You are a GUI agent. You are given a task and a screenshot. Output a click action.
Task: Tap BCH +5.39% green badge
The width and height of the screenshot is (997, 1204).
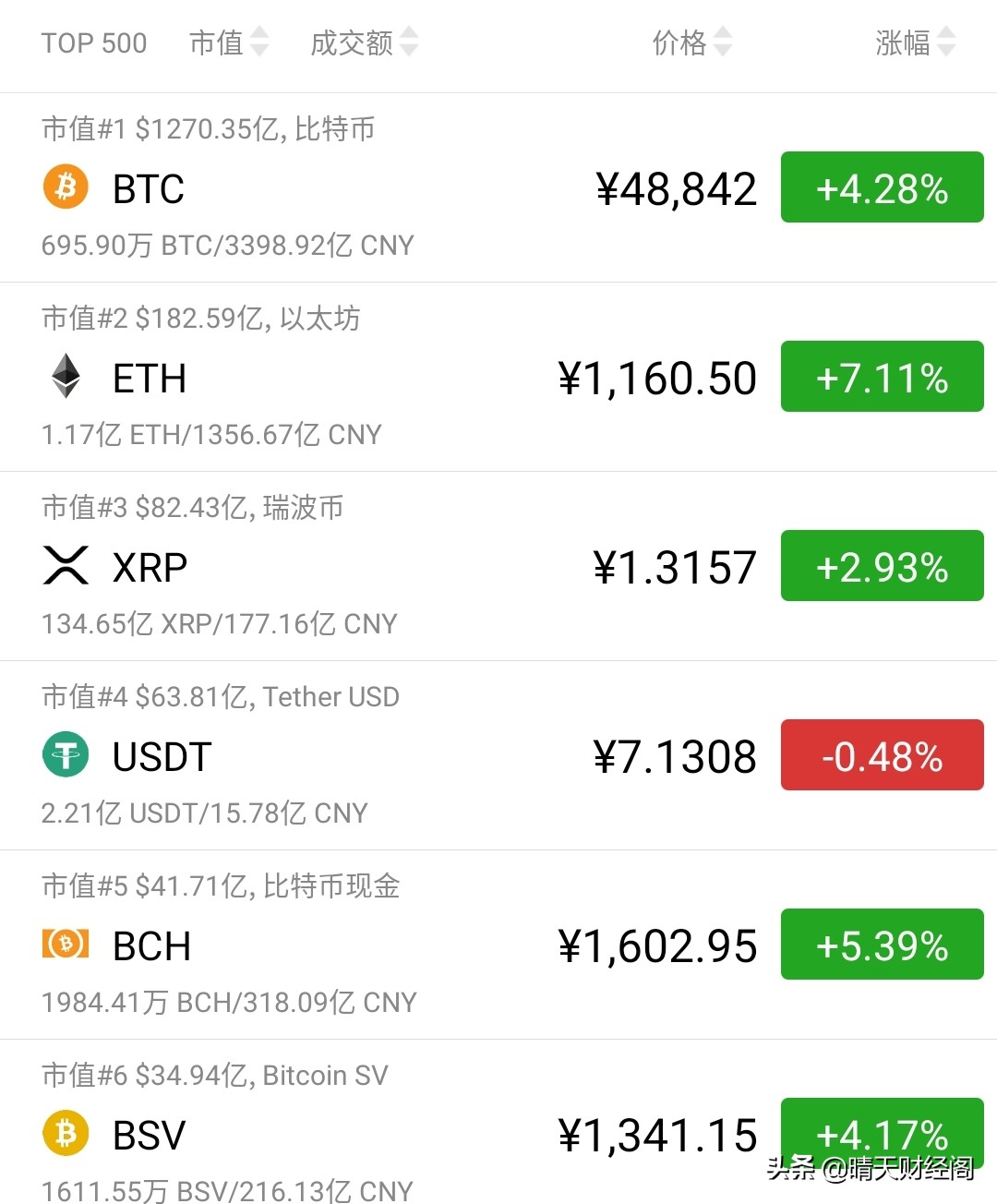coord(882,945)
